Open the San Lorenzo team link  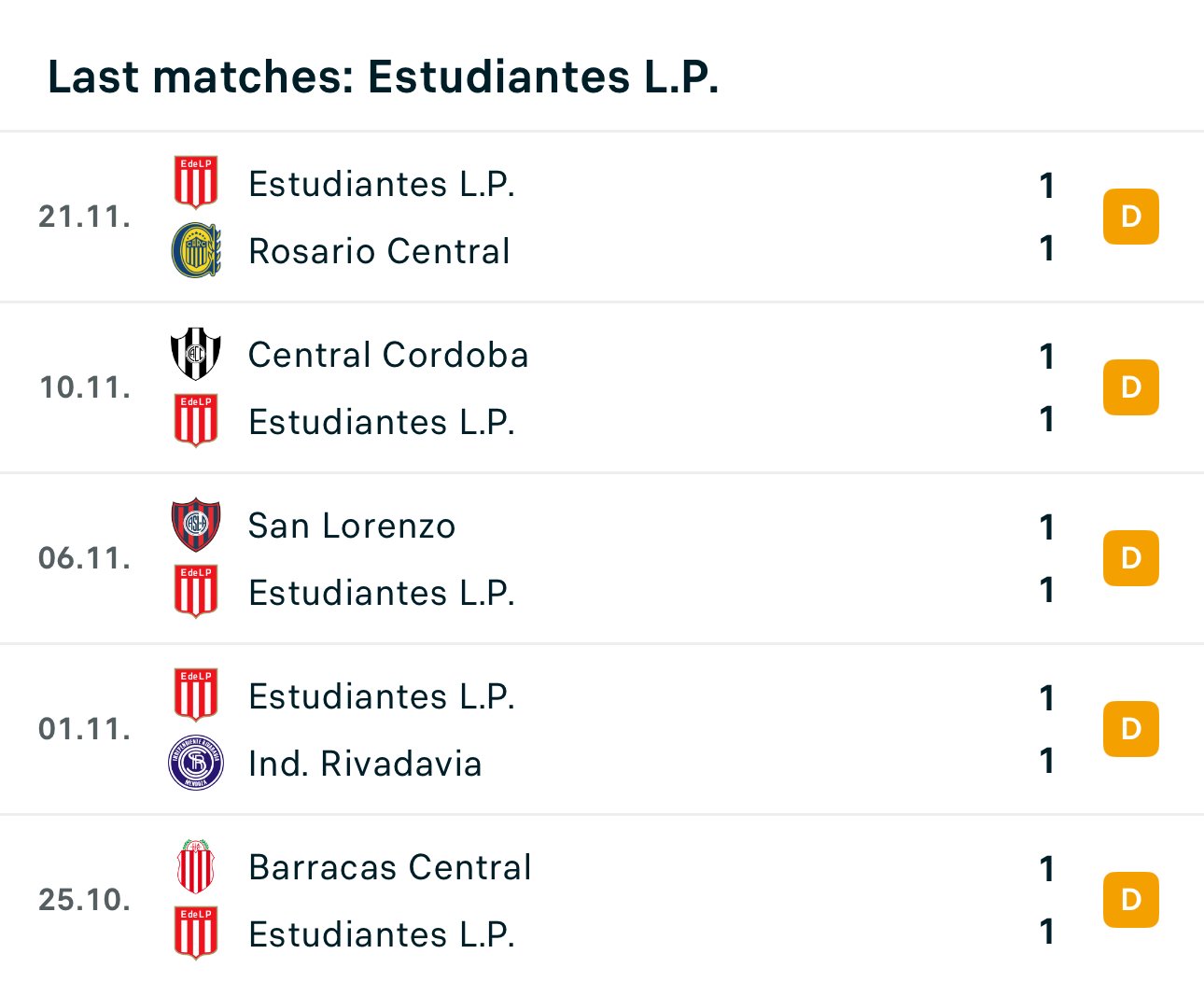coord(352,526)
